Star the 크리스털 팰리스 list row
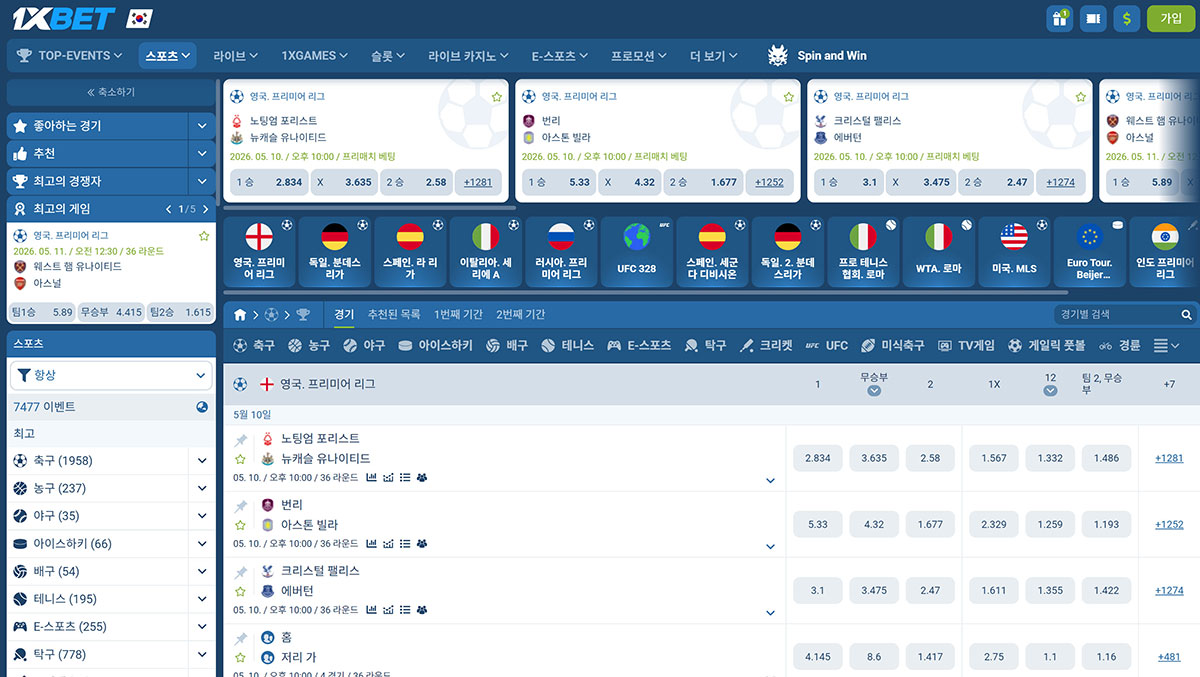The image size is (1200, 677). [240, 591]
